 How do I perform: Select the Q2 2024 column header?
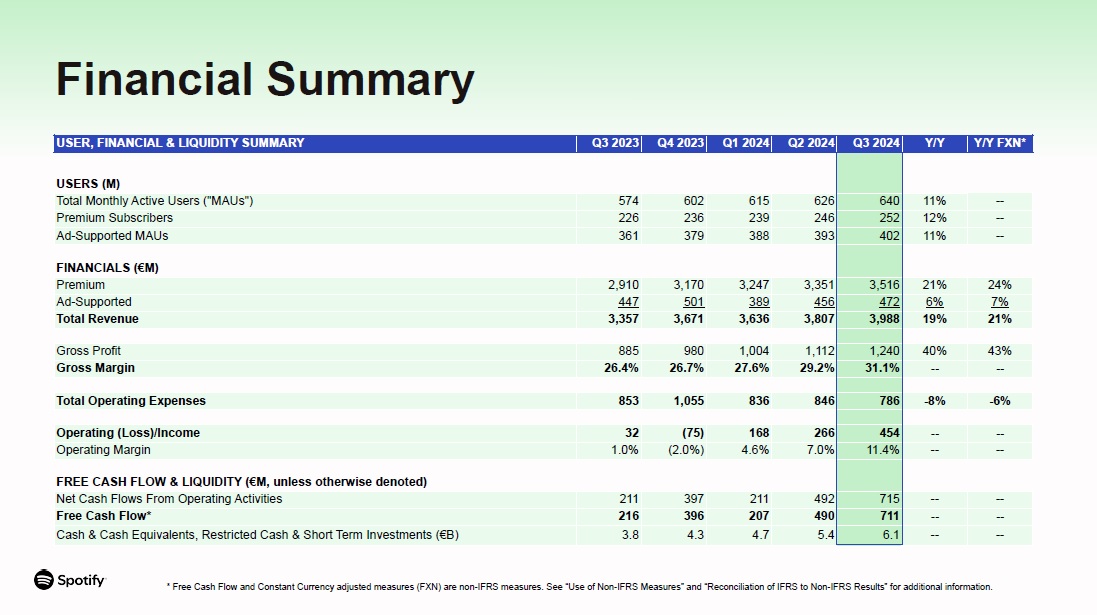811,143
